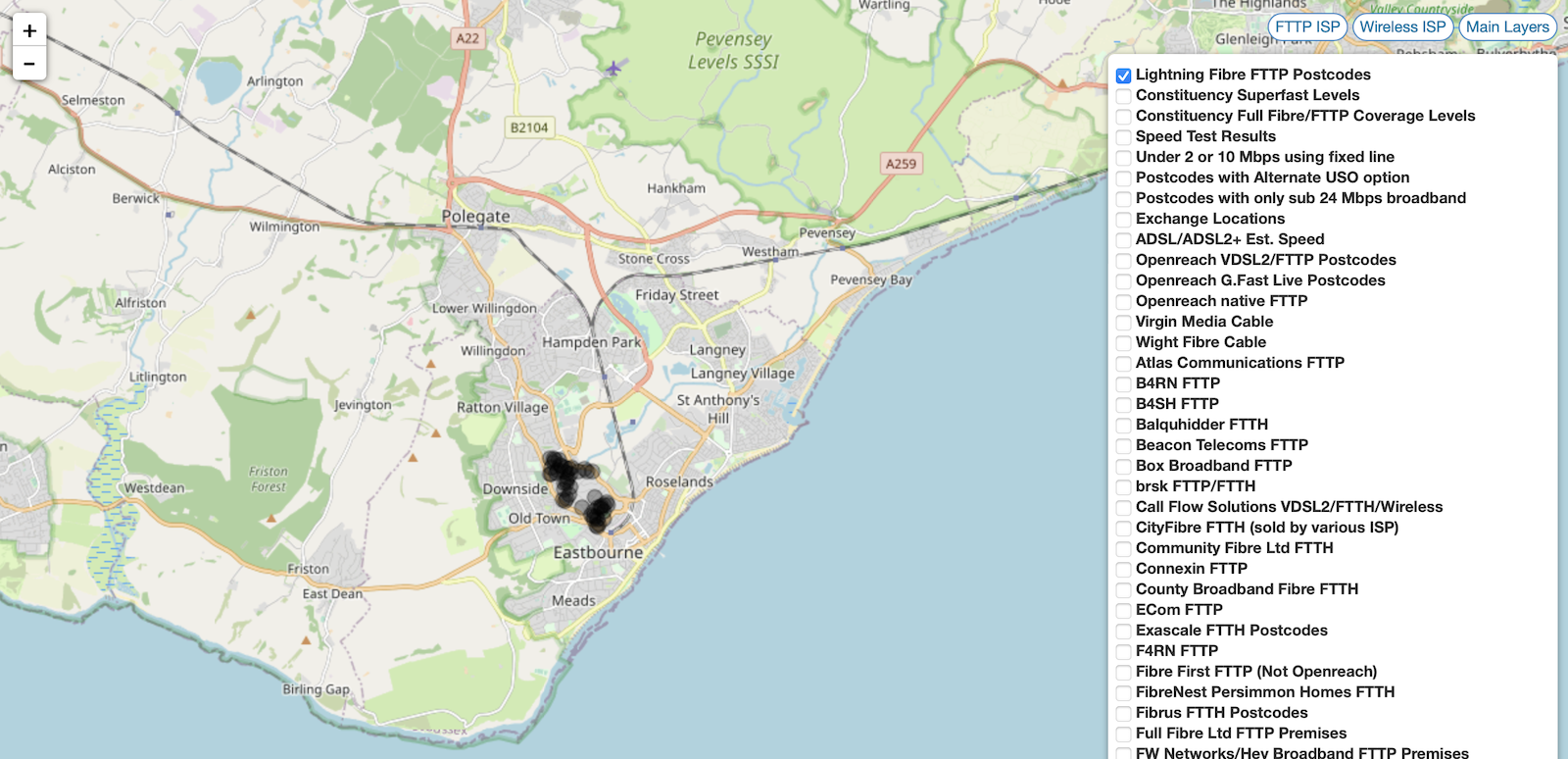Toggle Constituency Superfast Levels checkbox

pyautogui.click(x=1124, y=96)
